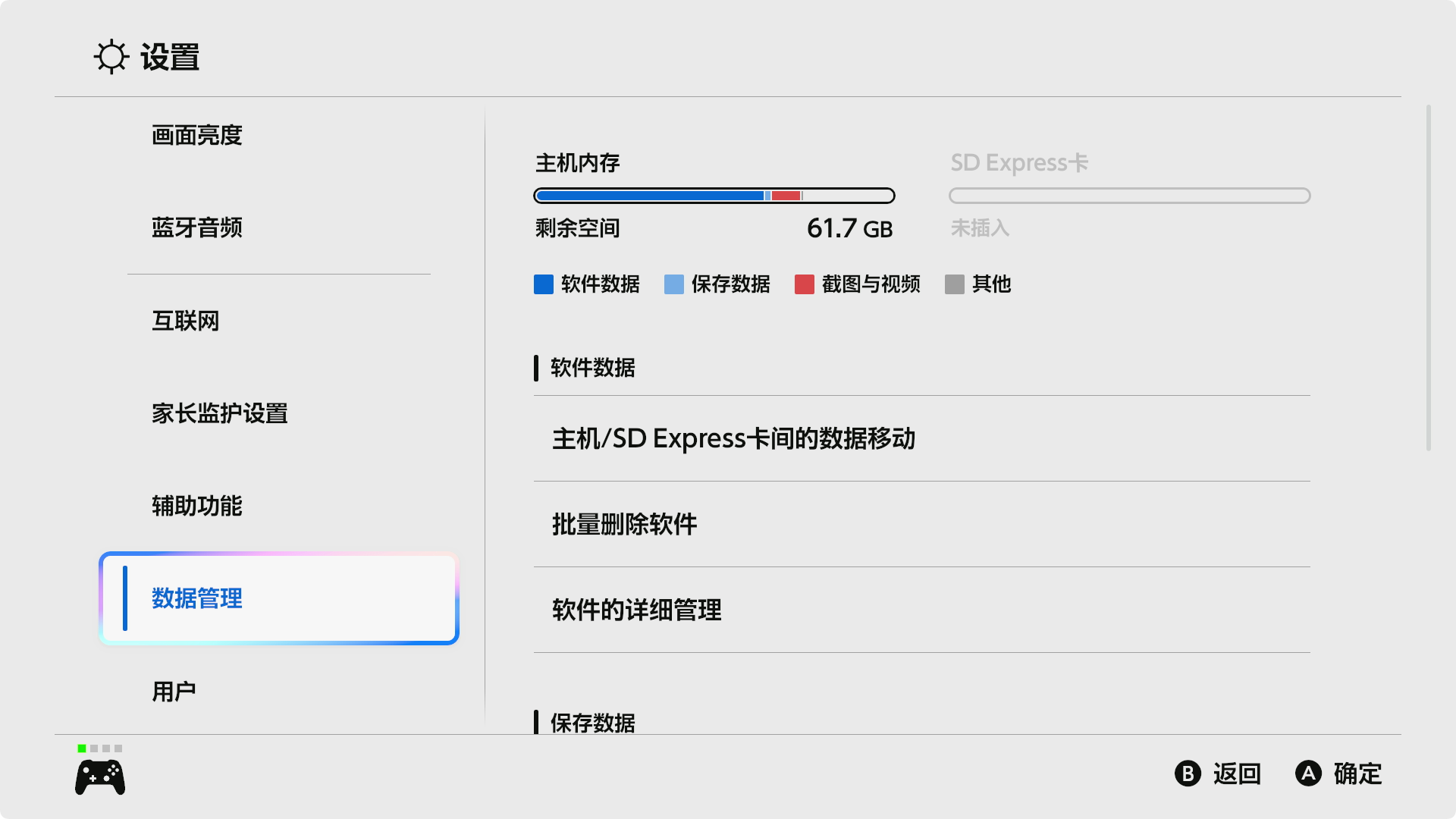This screenshot has width=1456, height=819.
Task: Click the vertical scrollbar on right edge
Action: pyautogui.click(x=1429, y=278)
